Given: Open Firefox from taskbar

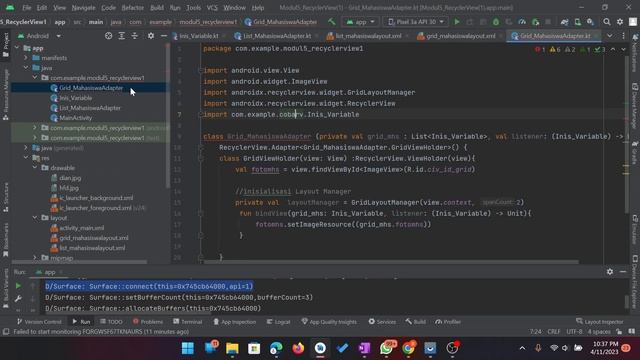Looking at the screenshot, I should (298, 348).
